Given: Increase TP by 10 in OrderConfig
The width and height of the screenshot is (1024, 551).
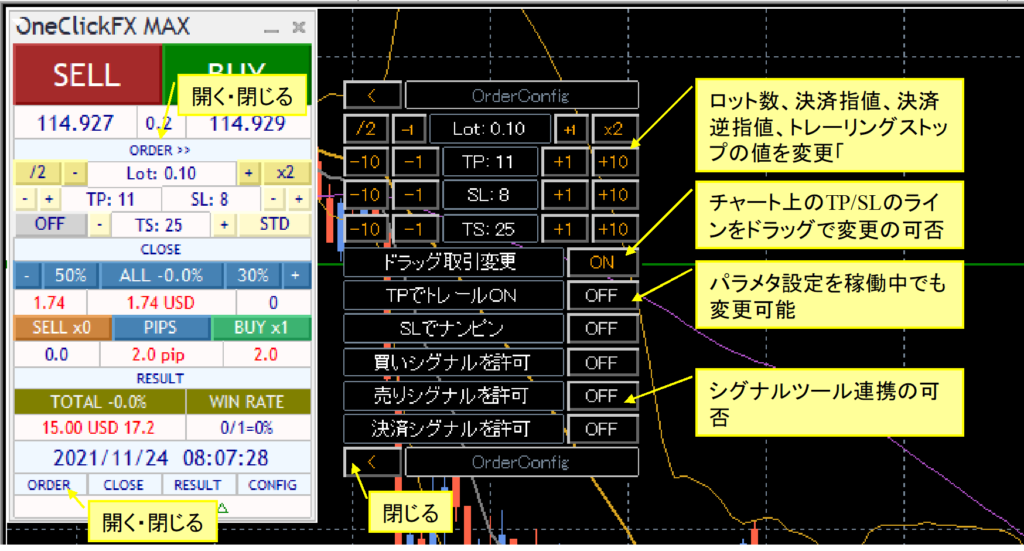Looking at the screenshot, I should click(x=614, y=162).
